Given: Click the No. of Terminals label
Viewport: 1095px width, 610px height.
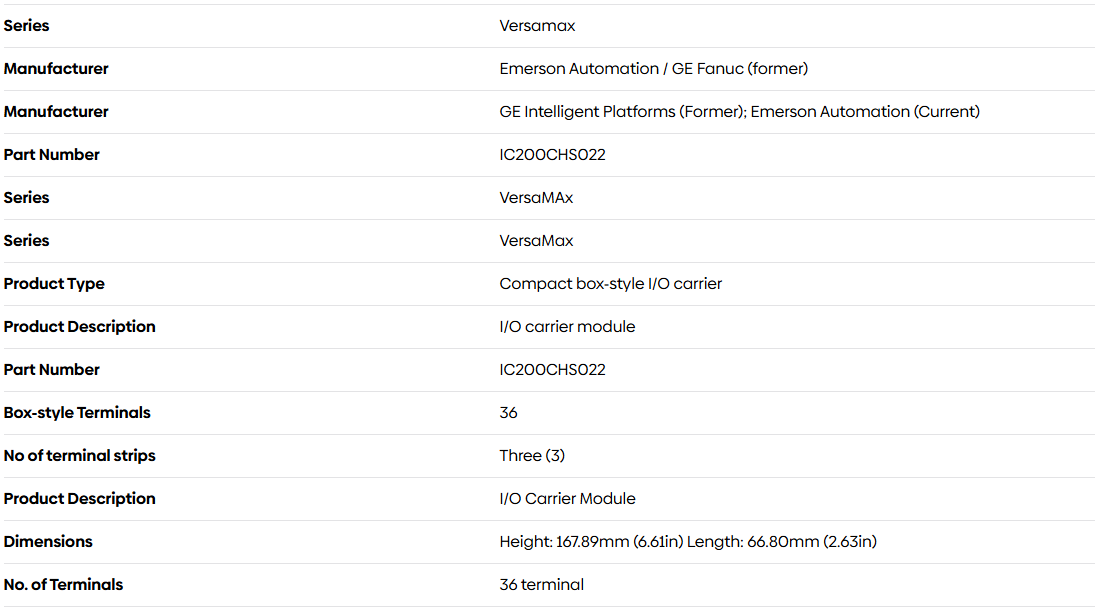Looking at the screenshot, I should coord(63,584).
